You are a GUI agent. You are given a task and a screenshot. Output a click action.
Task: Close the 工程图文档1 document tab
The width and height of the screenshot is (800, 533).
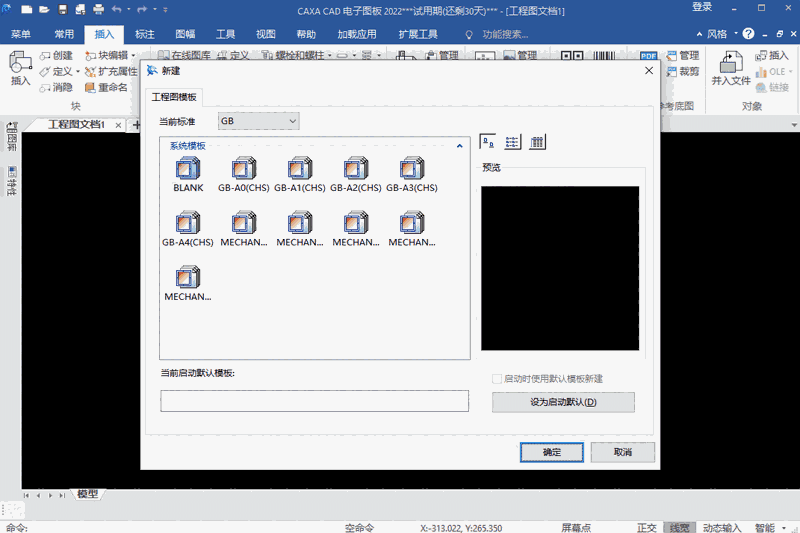point(118,125)
